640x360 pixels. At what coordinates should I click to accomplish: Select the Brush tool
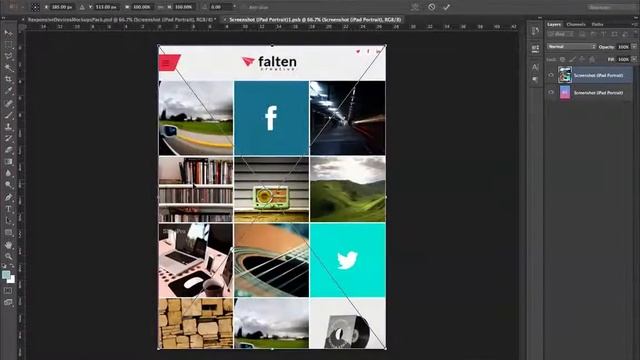[x=8, y=115]
